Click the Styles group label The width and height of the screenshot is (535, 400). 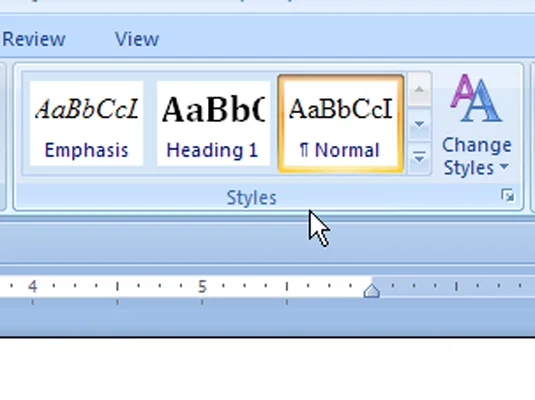pyautogui.click(x=251, y=198)
